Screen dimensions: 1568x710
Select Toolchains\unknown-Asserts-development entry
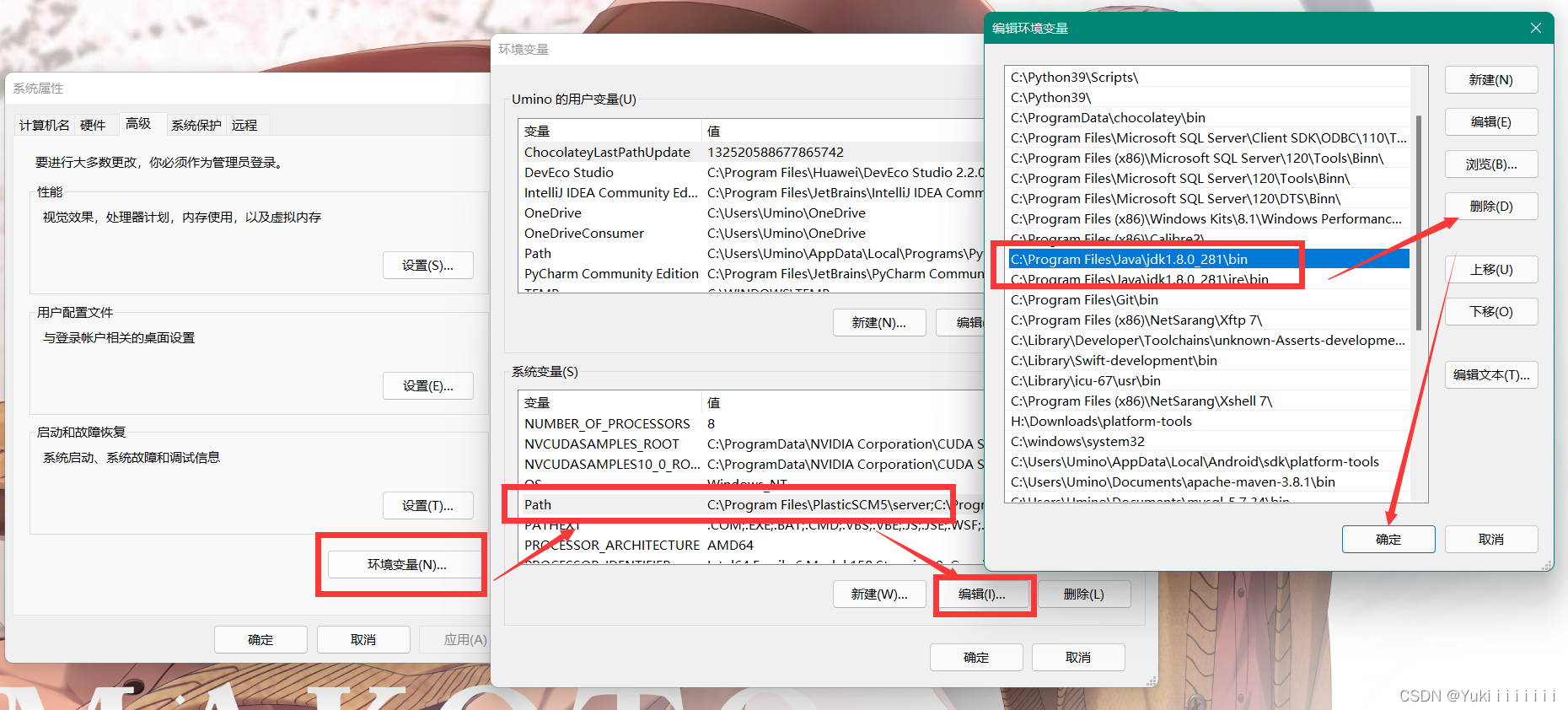[x=1208, y=340]
